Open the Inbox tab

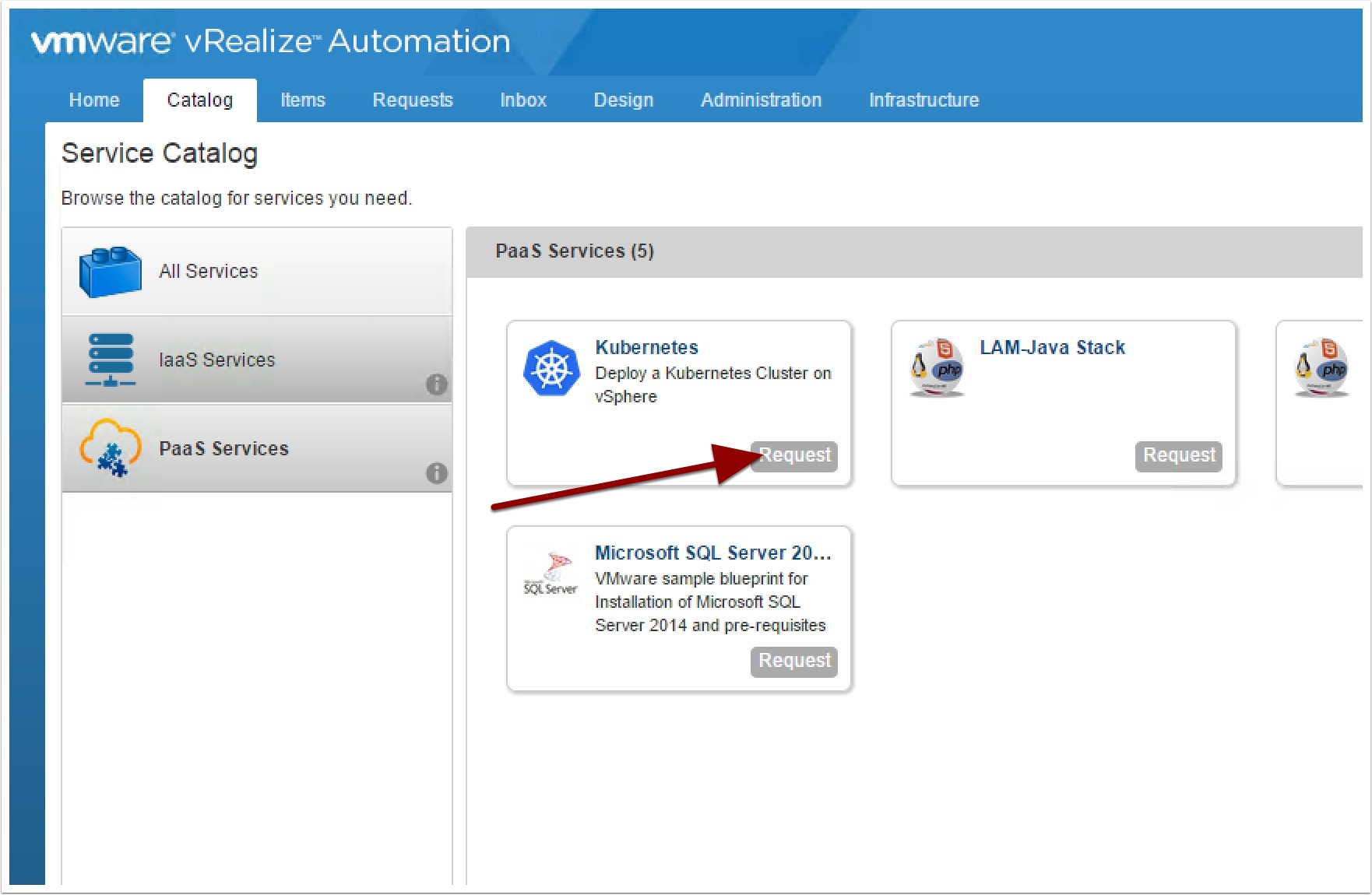coord(523,100)
